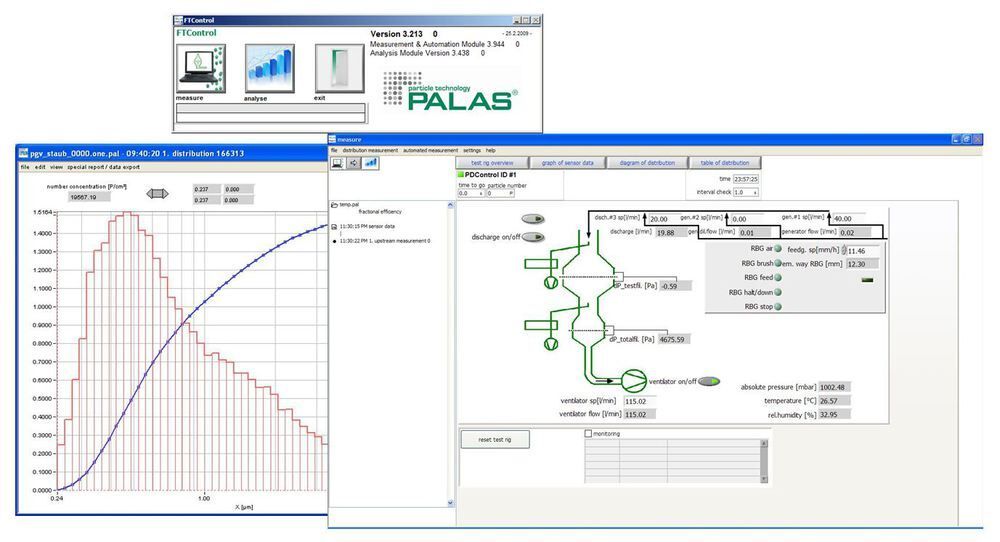Screen dimensions: 1000x542
Task: Click the arrow icon in measure toolbar
Action: click(x=354, y=163)
